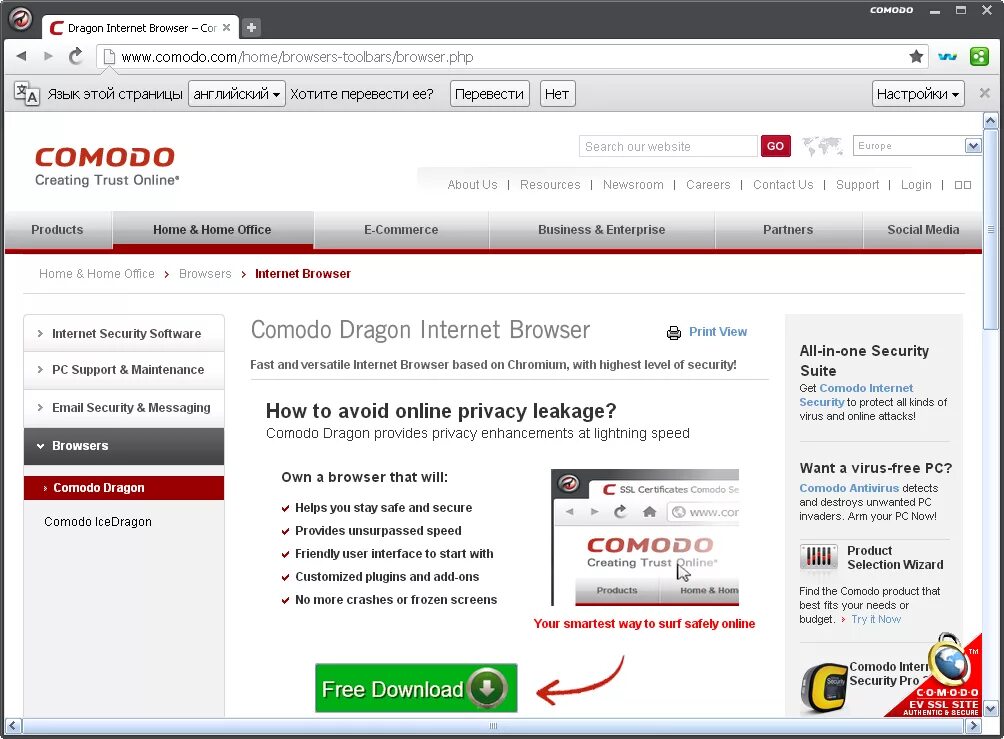Open the Social Media navigation tab
The width and height of the screenshot is (1004, 739).
pyautogui.click(x=923, y=229)
